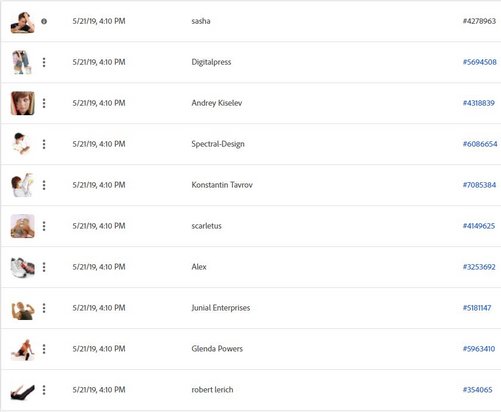Open asset link #3253692

[479, 267]
